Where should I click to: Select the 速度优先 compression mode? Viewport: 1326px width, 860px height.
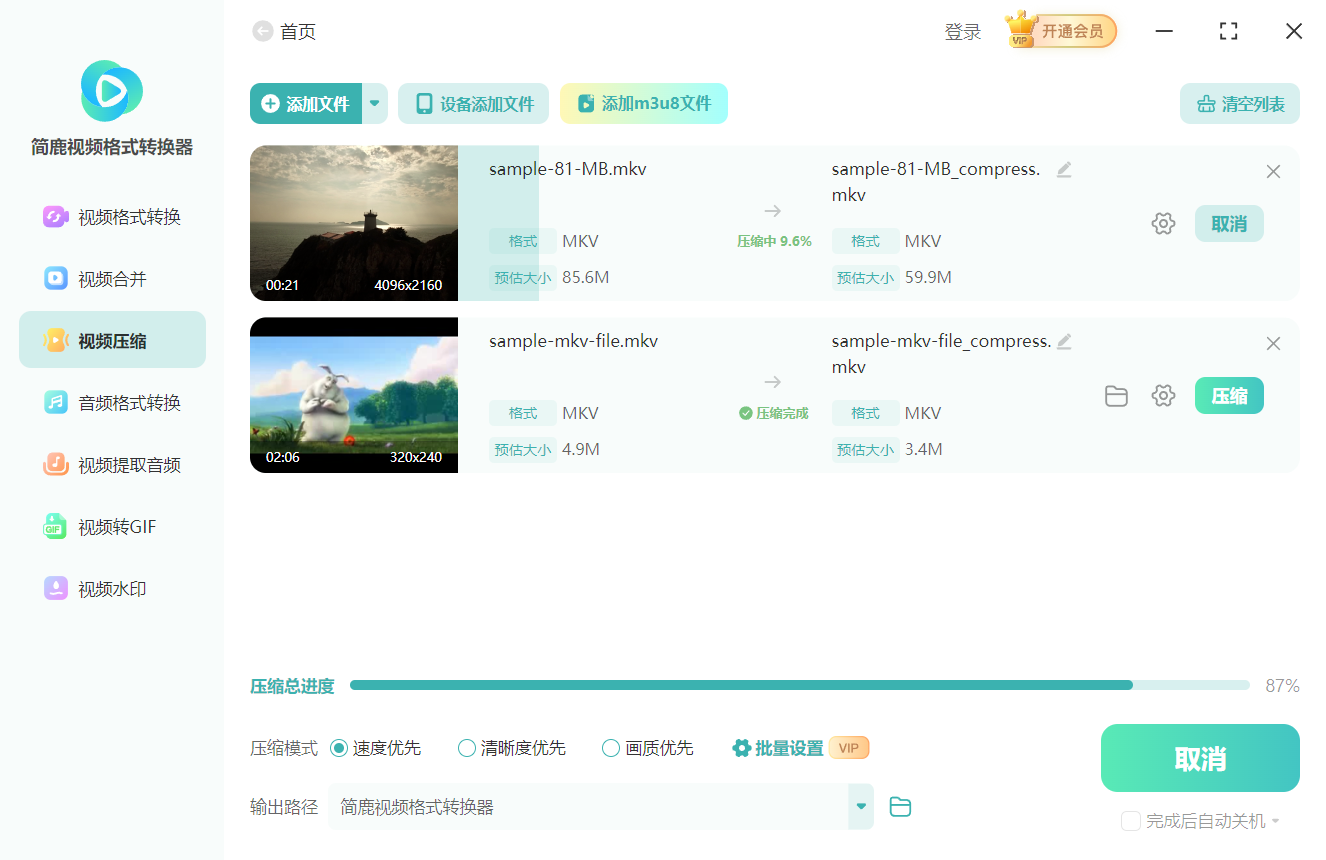(375, 748)
